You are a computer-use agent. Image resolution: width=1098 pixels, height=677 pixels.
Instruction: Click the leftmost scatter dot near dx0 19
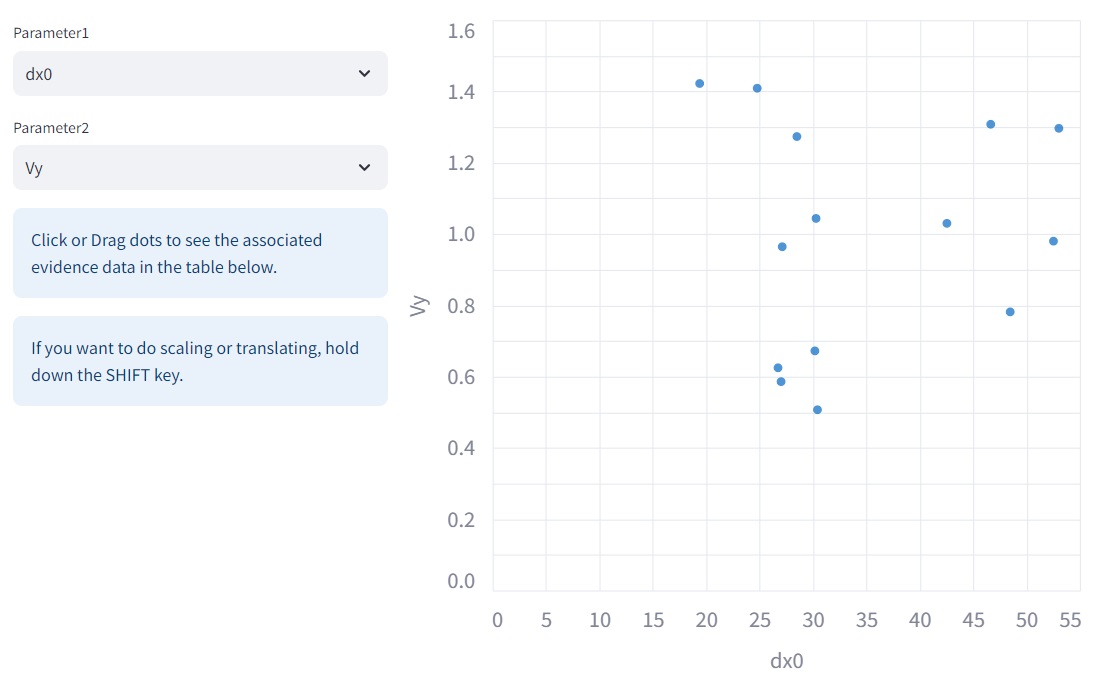[x=699, y=84]
